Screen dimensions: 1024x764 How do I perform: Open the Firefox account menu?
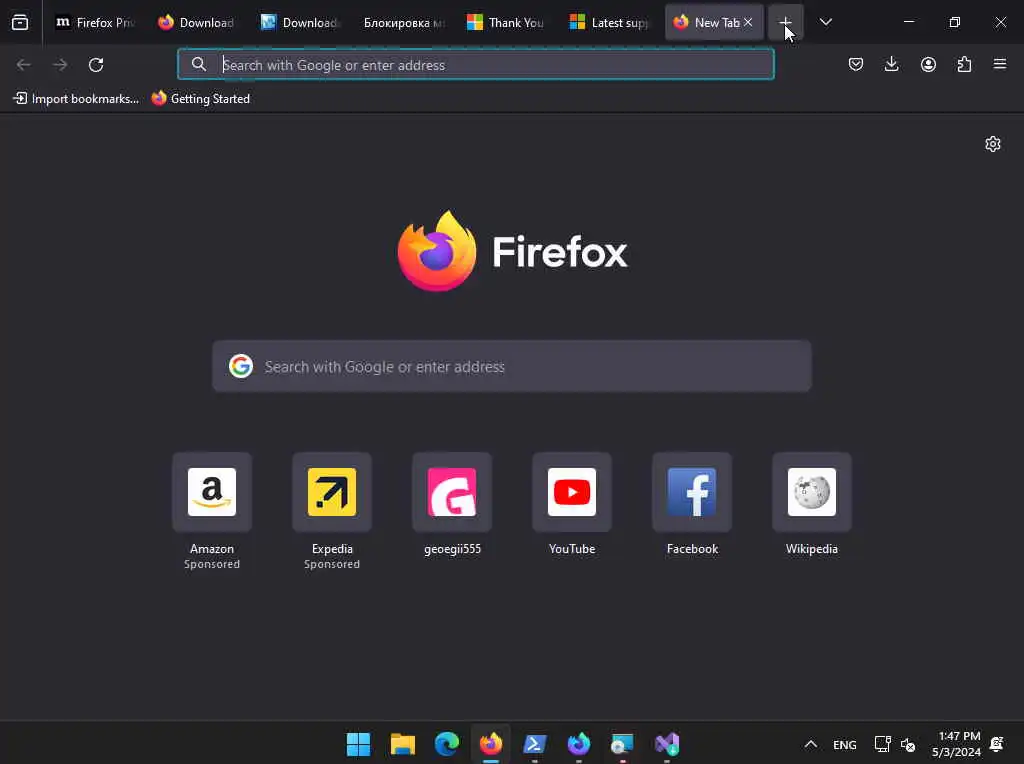coord(928,64)
